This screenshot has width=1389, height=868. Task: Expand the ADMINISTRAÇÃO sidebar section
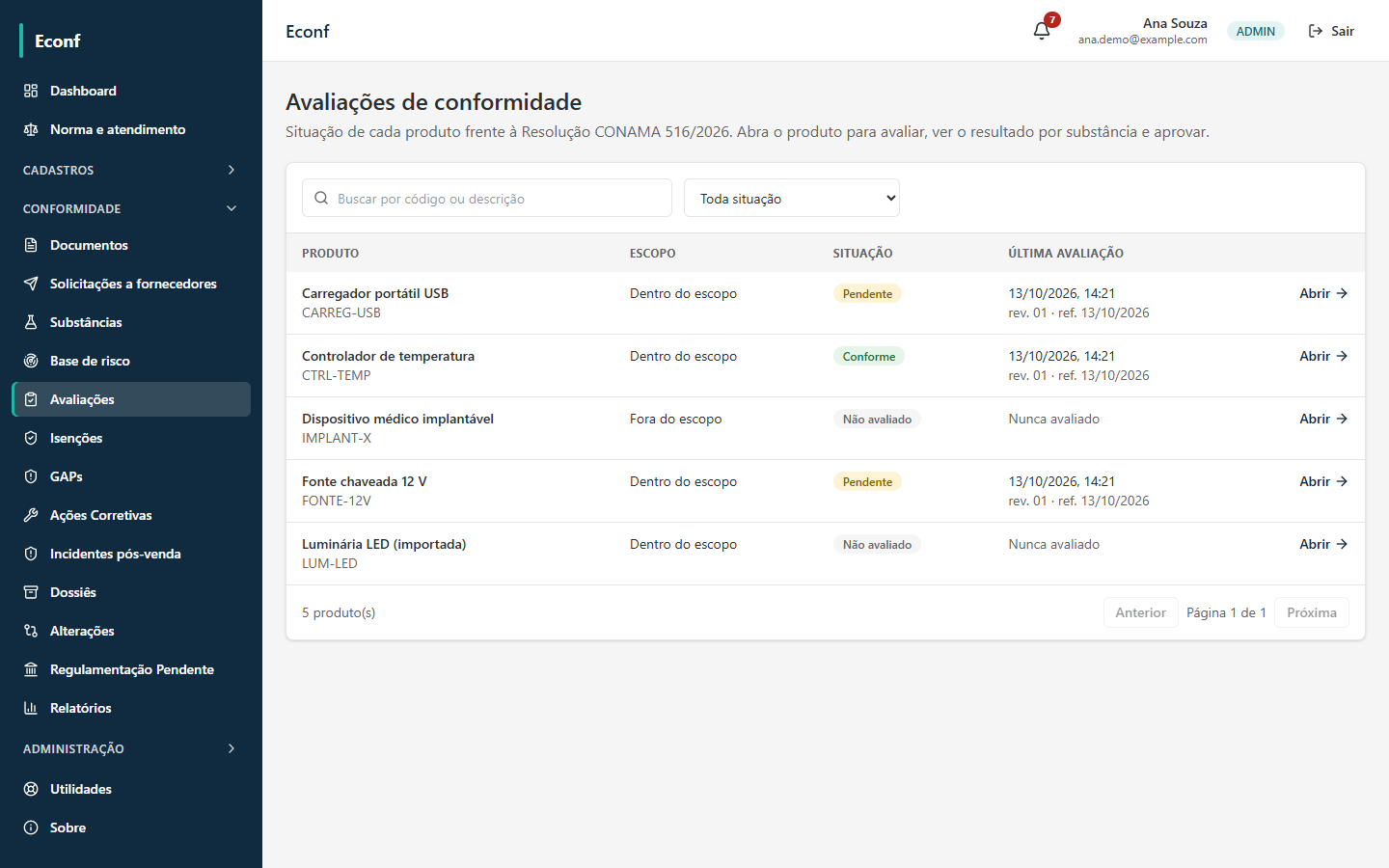(131, 748)
